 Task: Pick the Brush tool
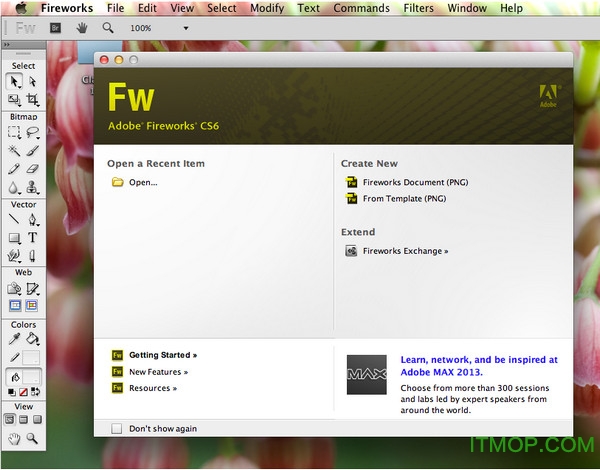[33, 150]
